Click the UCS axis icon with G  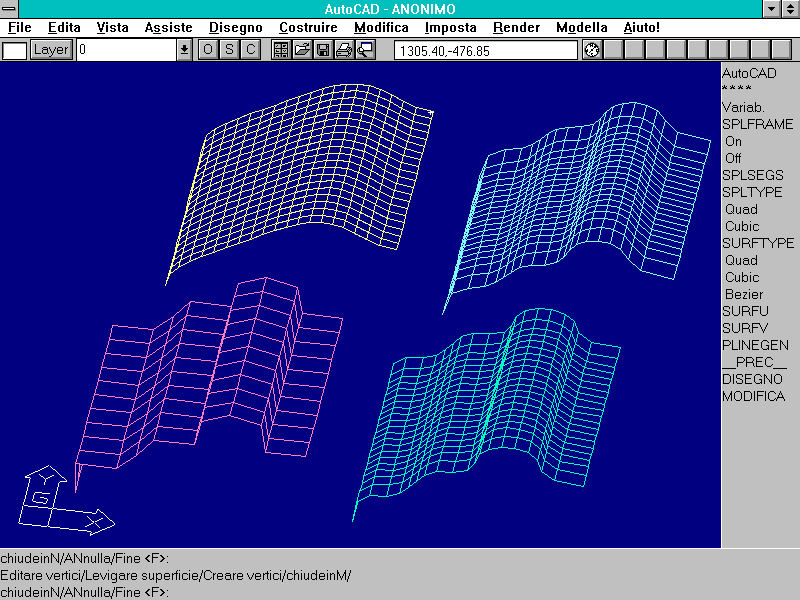(66, 500)
